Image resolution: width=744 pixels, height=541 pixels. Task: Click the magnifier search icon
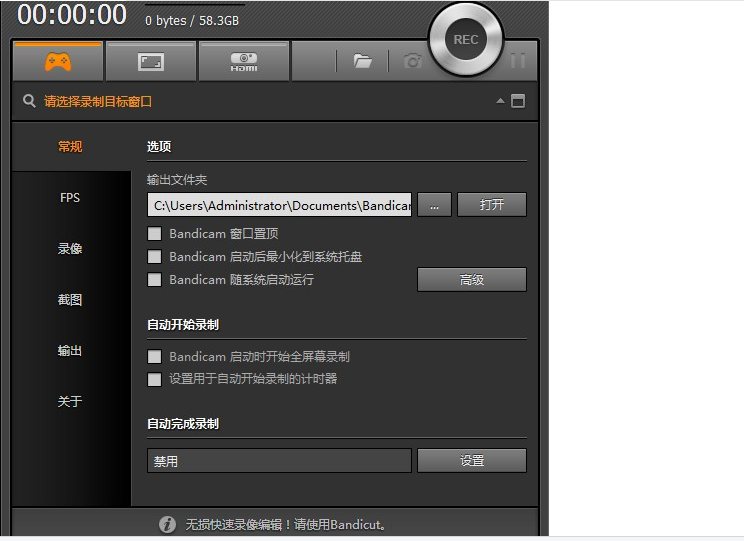click(29, 101)
